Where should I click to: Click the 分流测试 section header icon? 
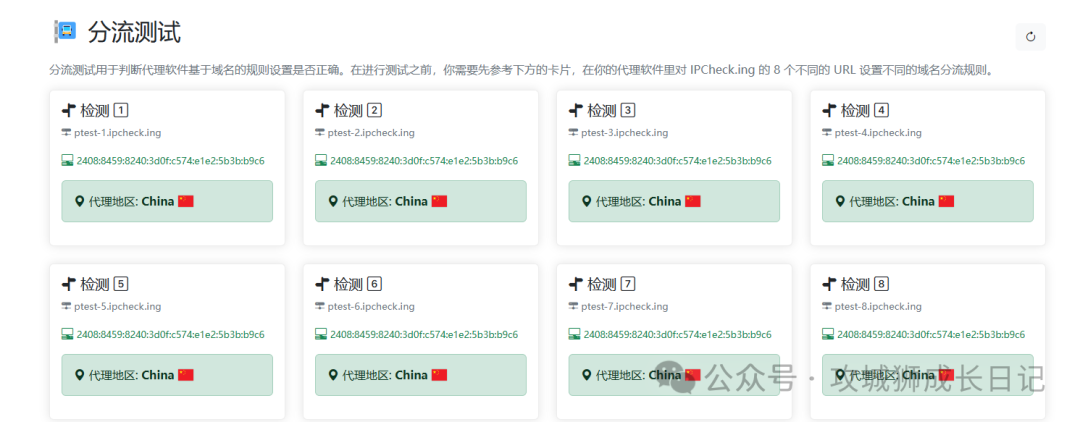[65, 32]
